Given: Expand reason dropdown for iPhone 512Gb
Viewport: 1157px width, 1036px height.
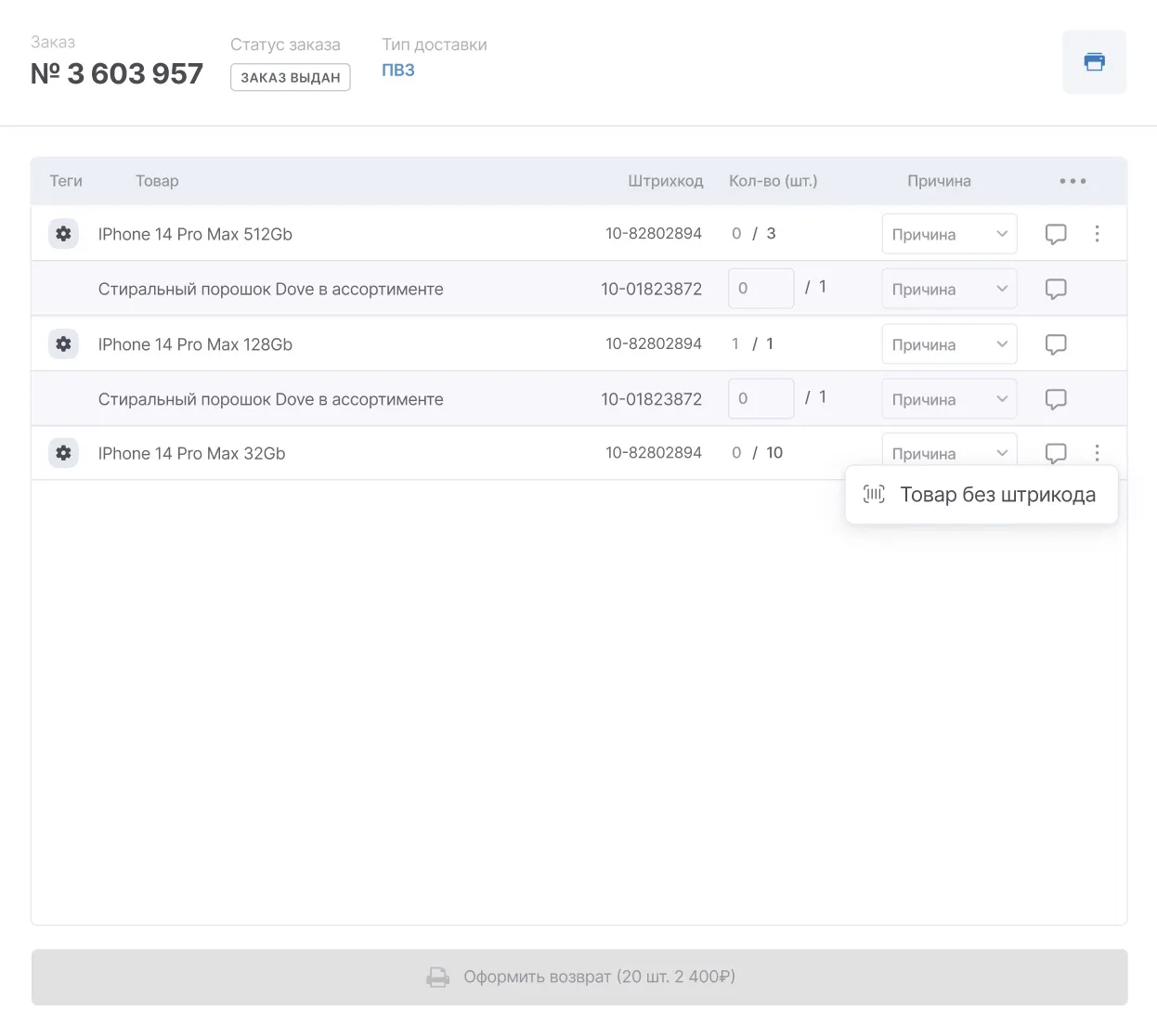Looking at the screenshot, I should [x=949, y=234].
